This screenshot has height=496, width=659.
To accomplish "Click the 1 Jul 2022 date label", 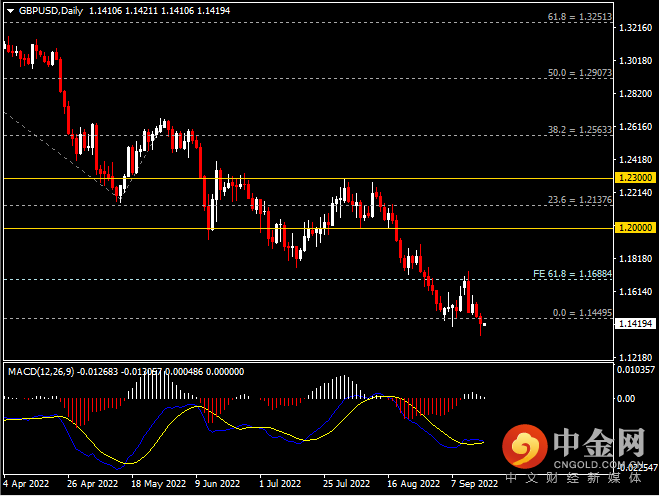I will coord(280,484).
